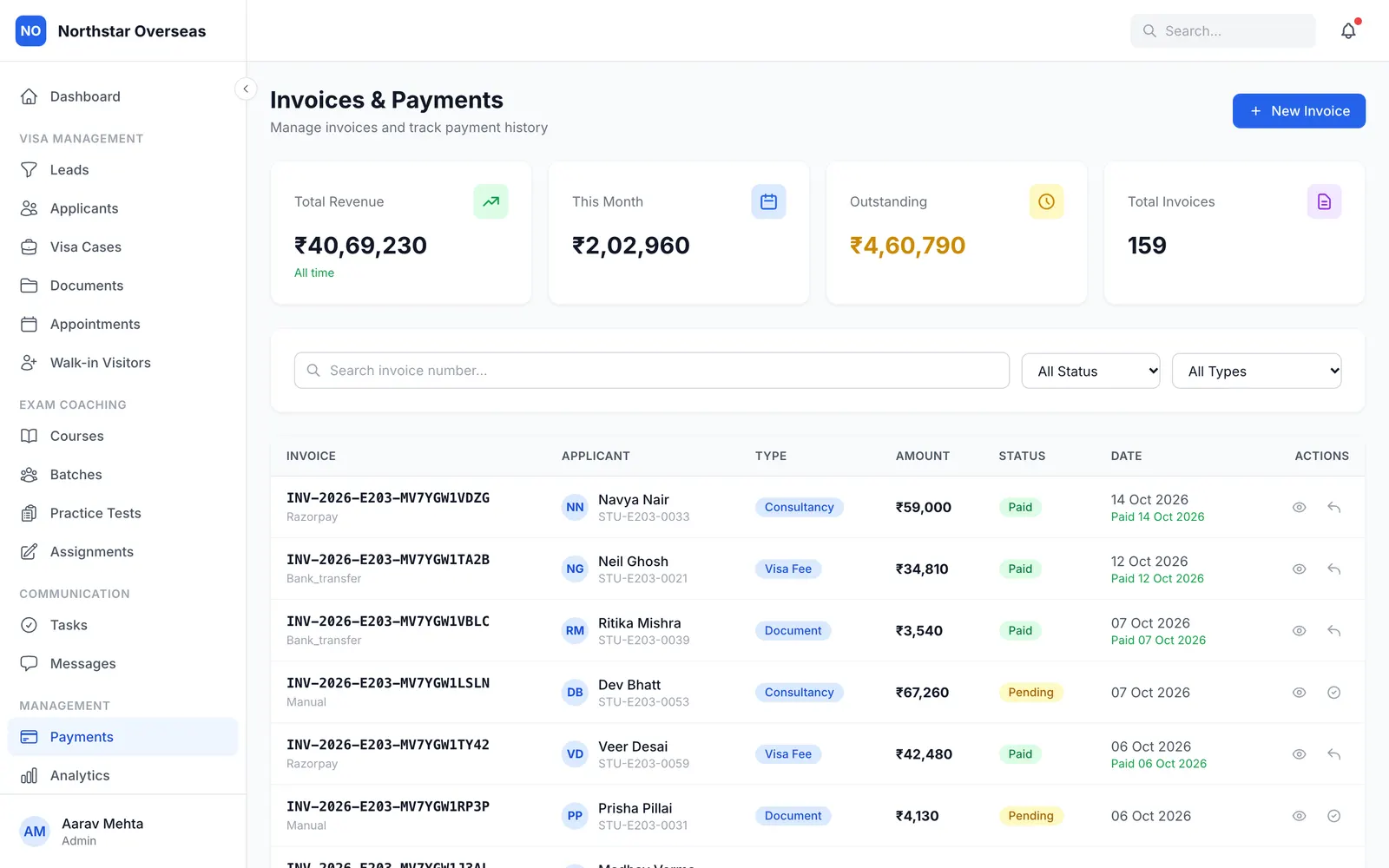1389x868 pixels.
Task: Open the All Types dropdown
Action: click(x=1256, y=371)
